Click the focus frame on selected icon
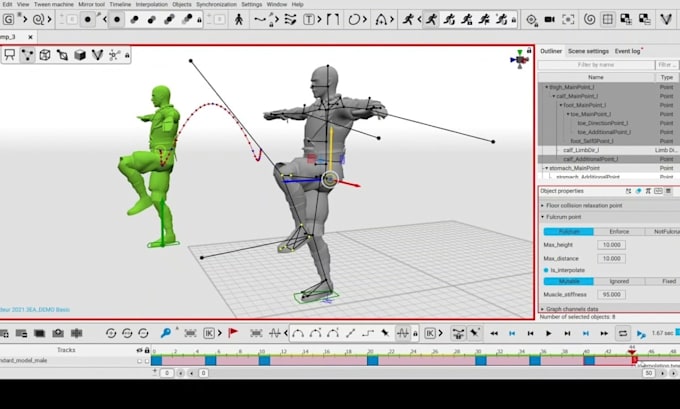 point(568,20)
